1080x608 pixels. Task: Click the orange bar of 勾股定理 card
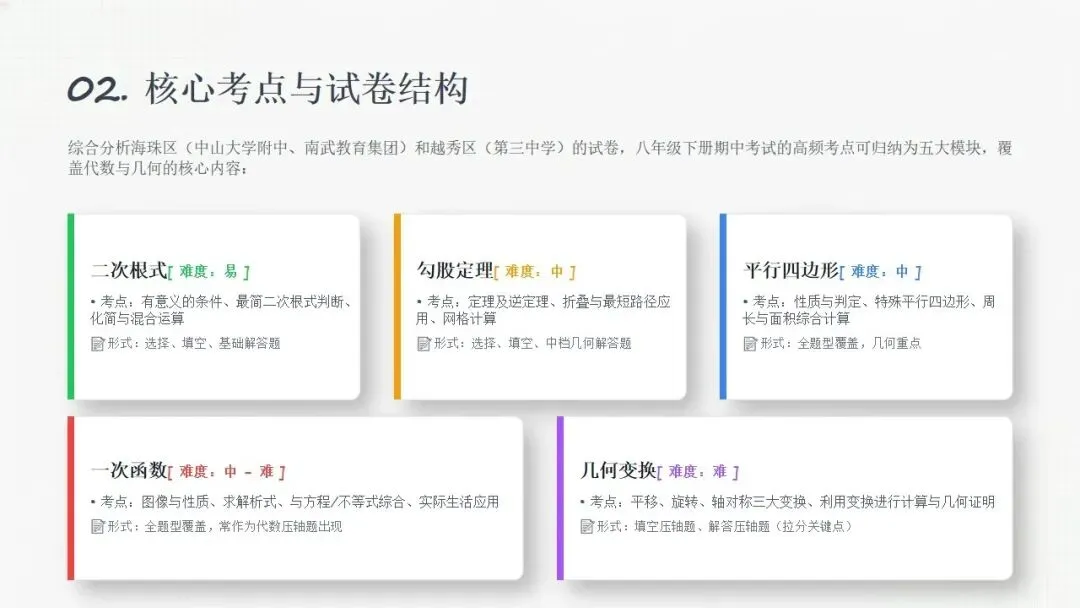pos(397,306)
